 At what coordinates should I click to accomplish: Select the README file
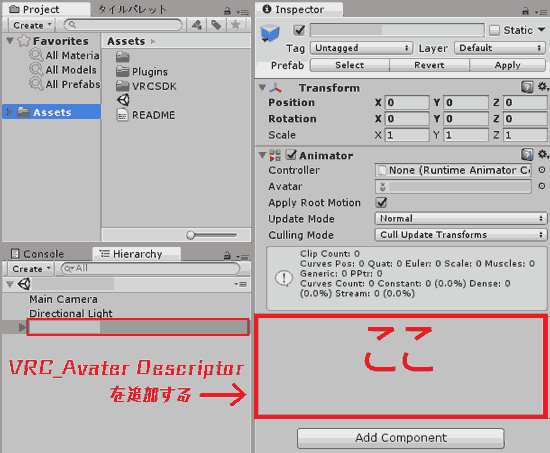click(146, 115)
